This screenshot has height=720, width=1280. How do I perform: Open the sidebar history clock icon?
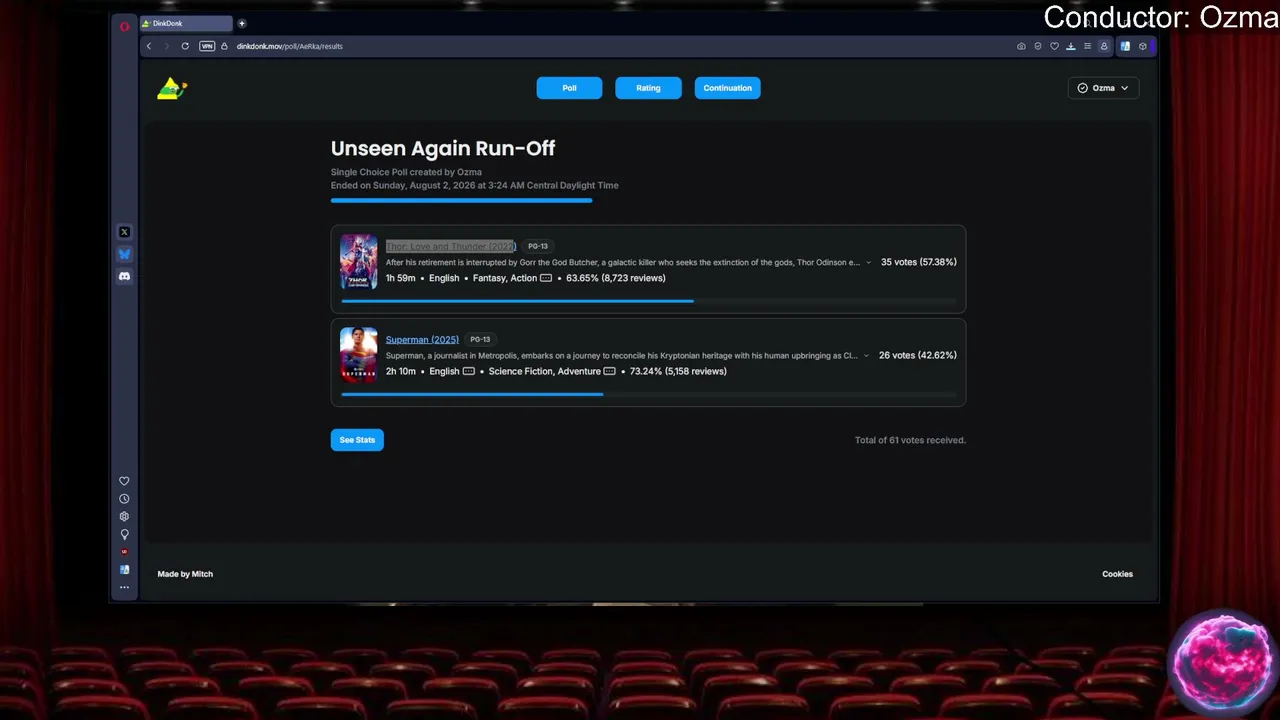pos(124,499)
